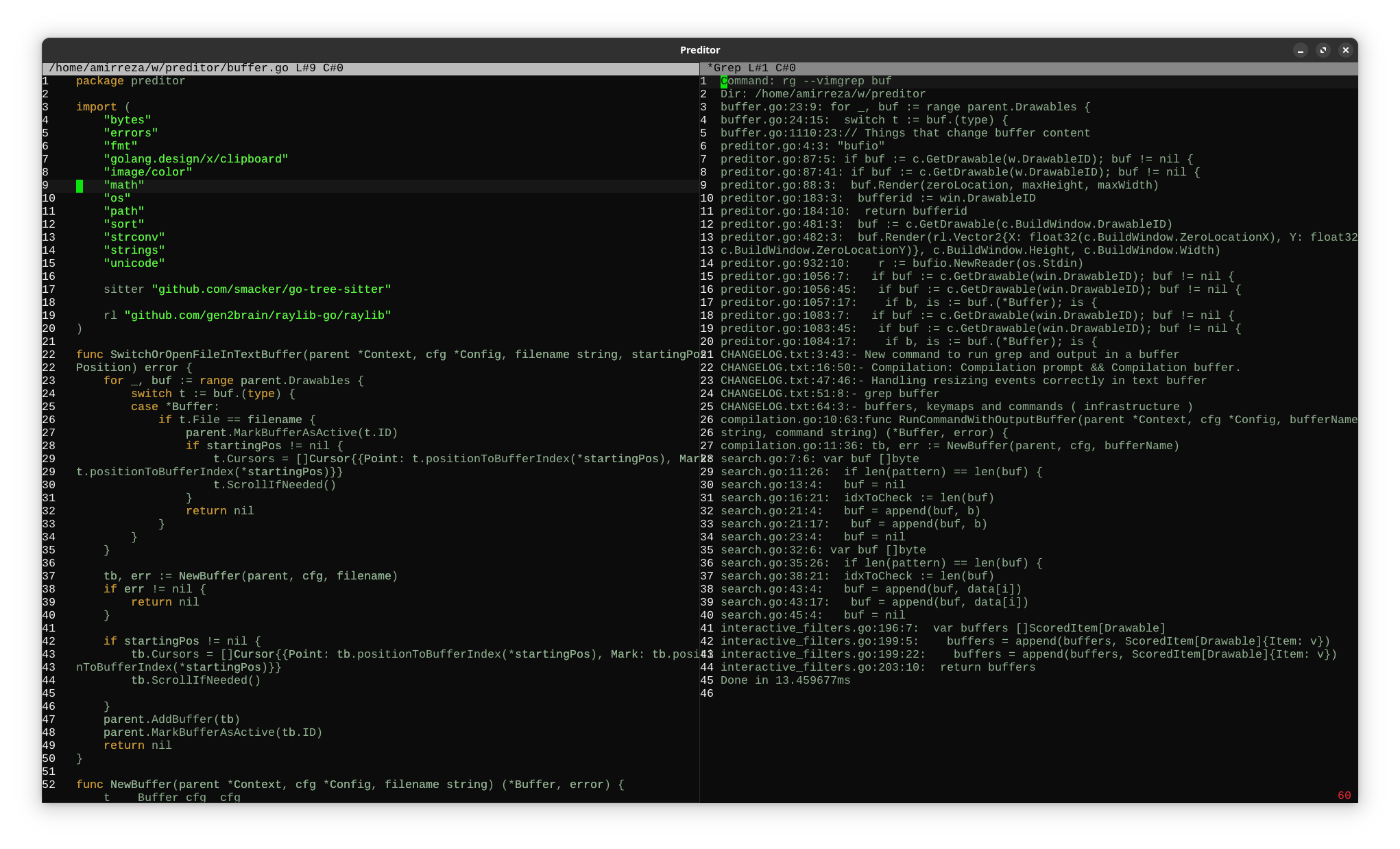This screenshot has height=849, width=1400.
Task: Maximize the Preditor window
Action: pos(1323,50)
